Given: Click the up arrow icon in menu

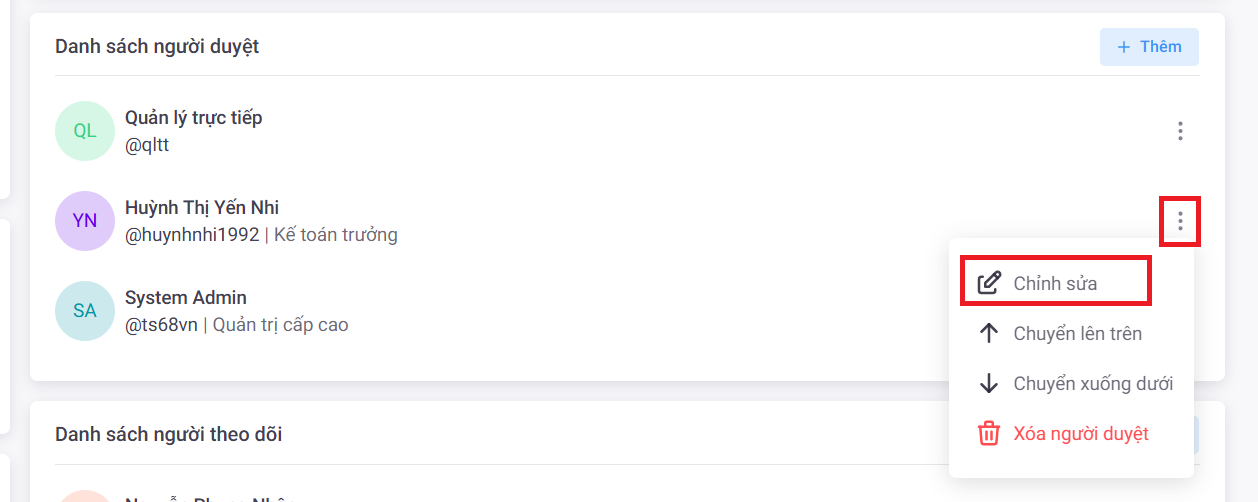Looking at the screenshot, I should (988, 333).
